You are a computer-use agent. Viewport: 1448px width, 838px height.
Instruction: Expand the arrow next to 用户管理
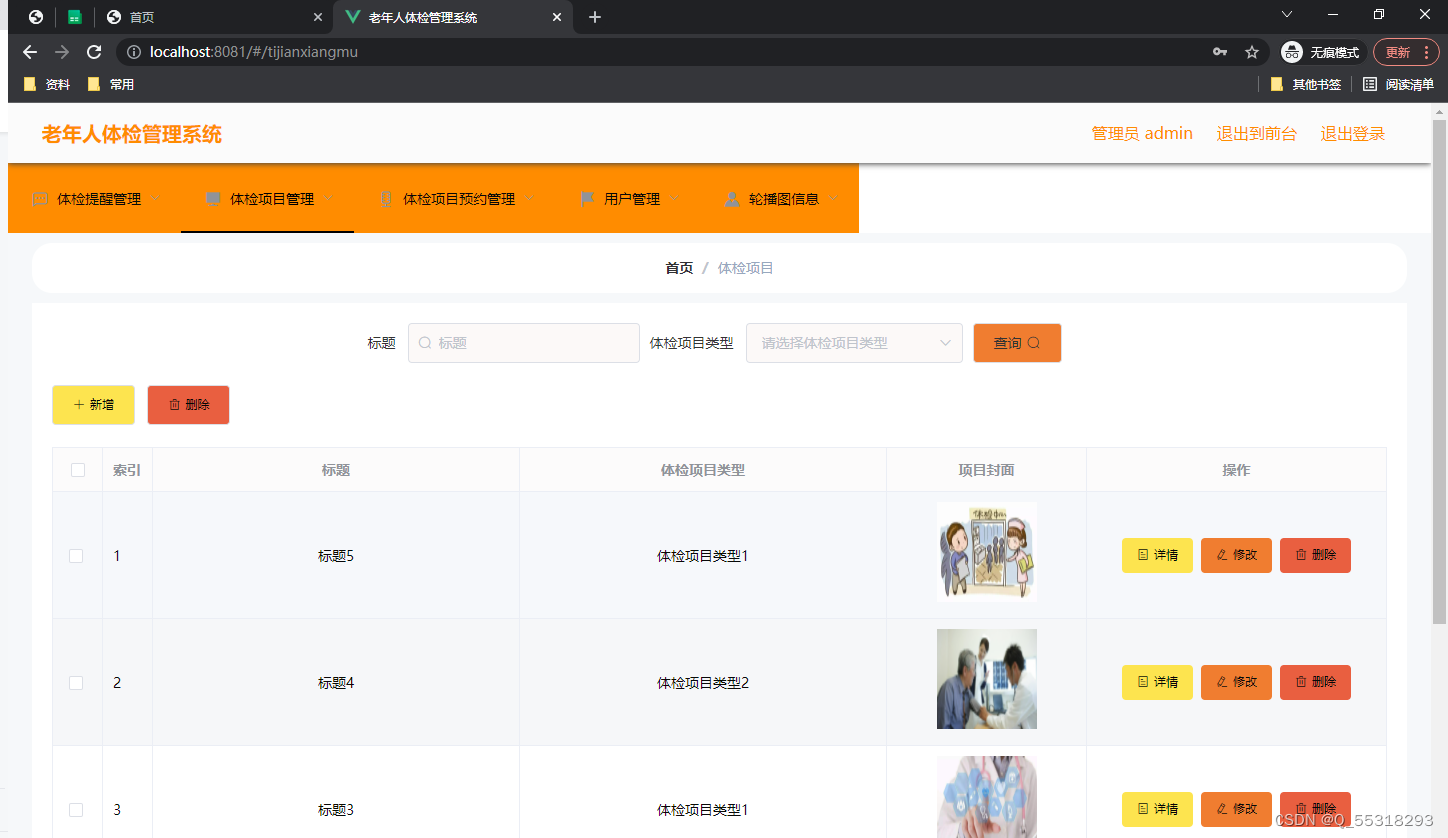point(675,198)
